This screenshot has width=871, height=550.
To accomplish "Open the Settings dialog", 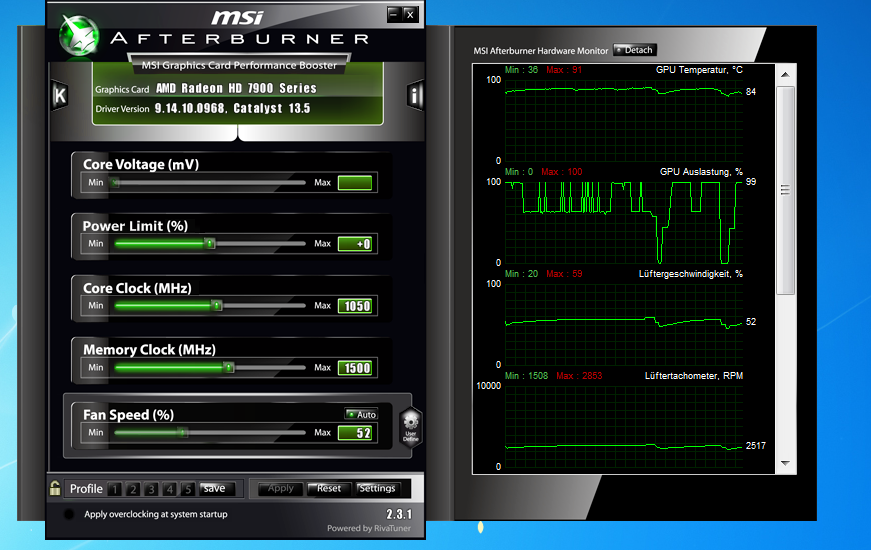I will (x=377, y=488).
